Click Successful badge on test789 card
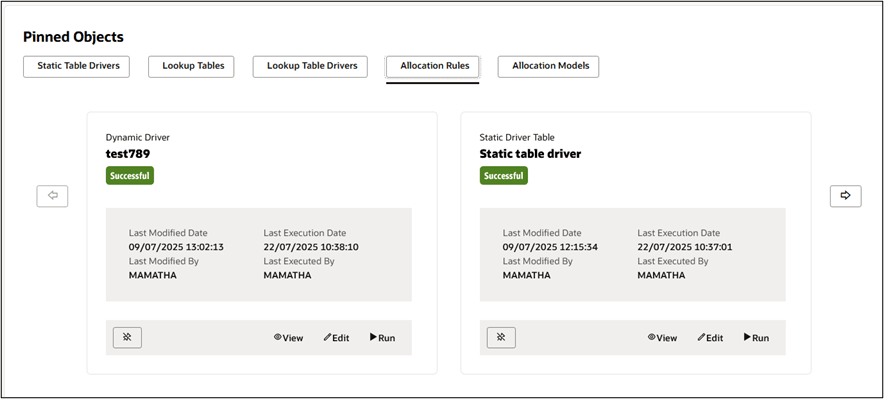 pos(130,176)
